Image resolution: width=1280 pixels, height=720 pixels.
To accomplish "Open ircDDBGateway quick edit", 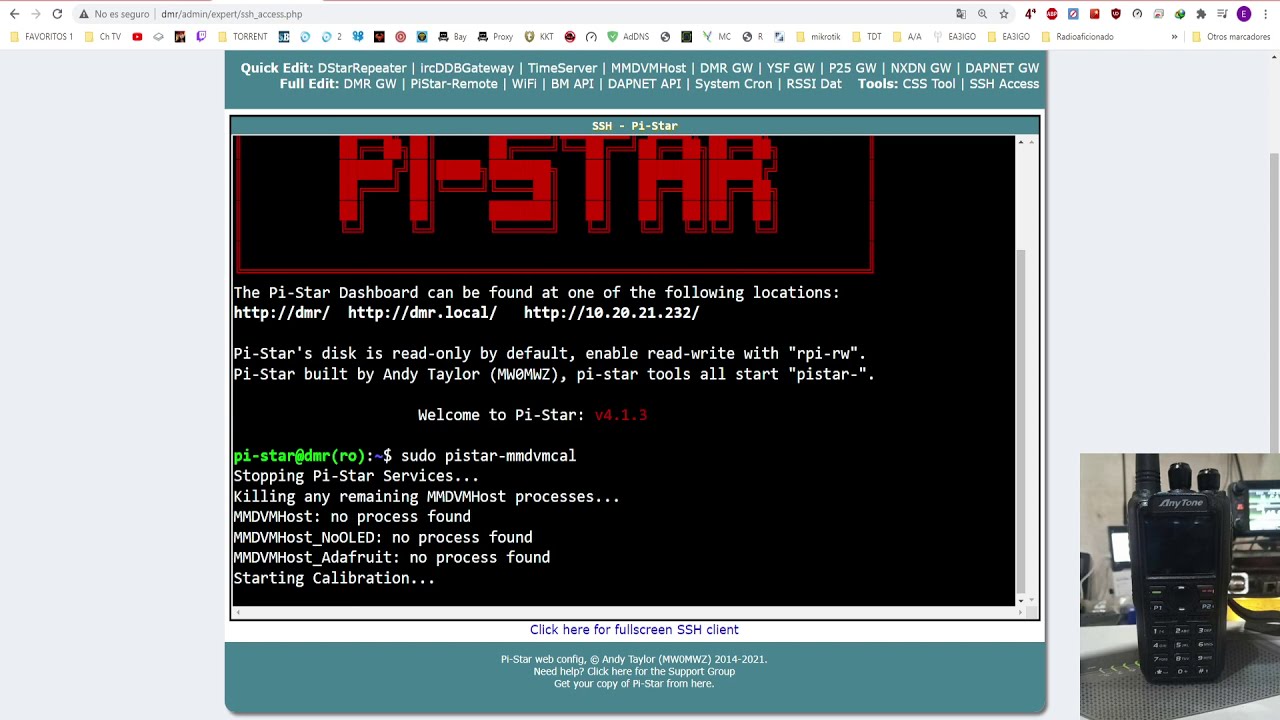I will [467, 68].
